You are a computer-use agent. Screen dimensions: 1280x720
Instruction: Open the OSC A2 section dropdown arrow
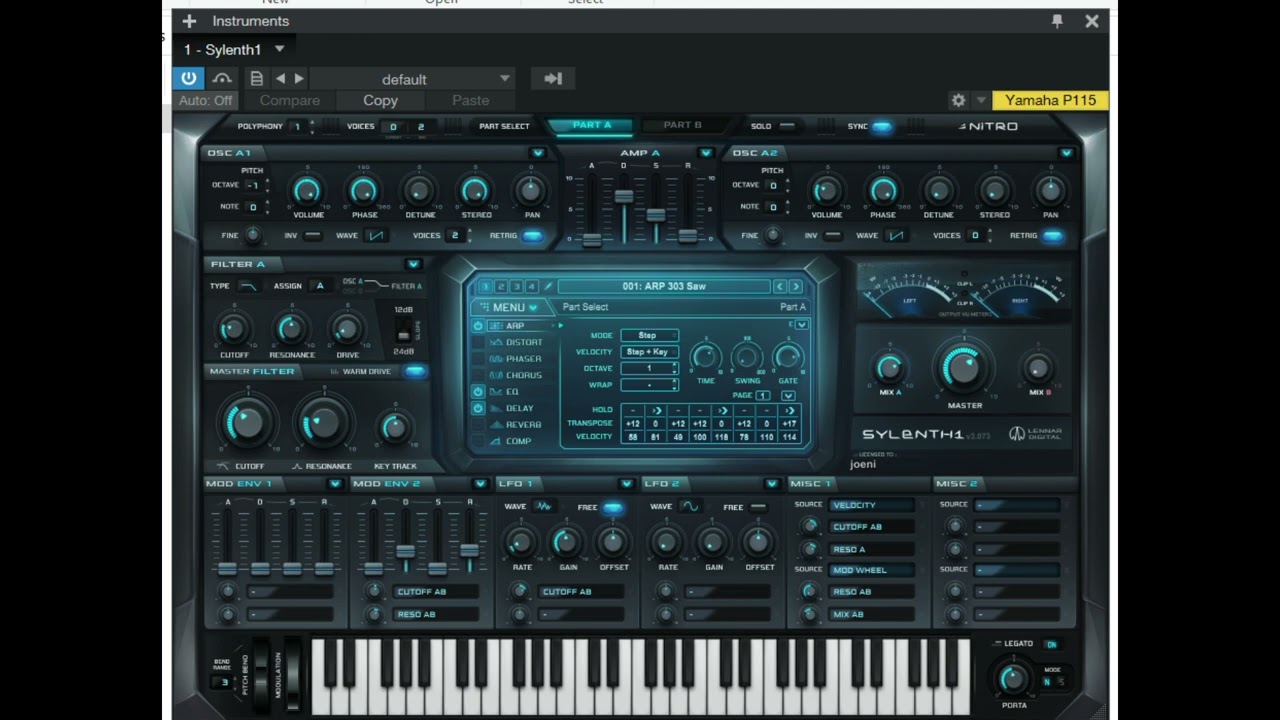[1066, 153]
